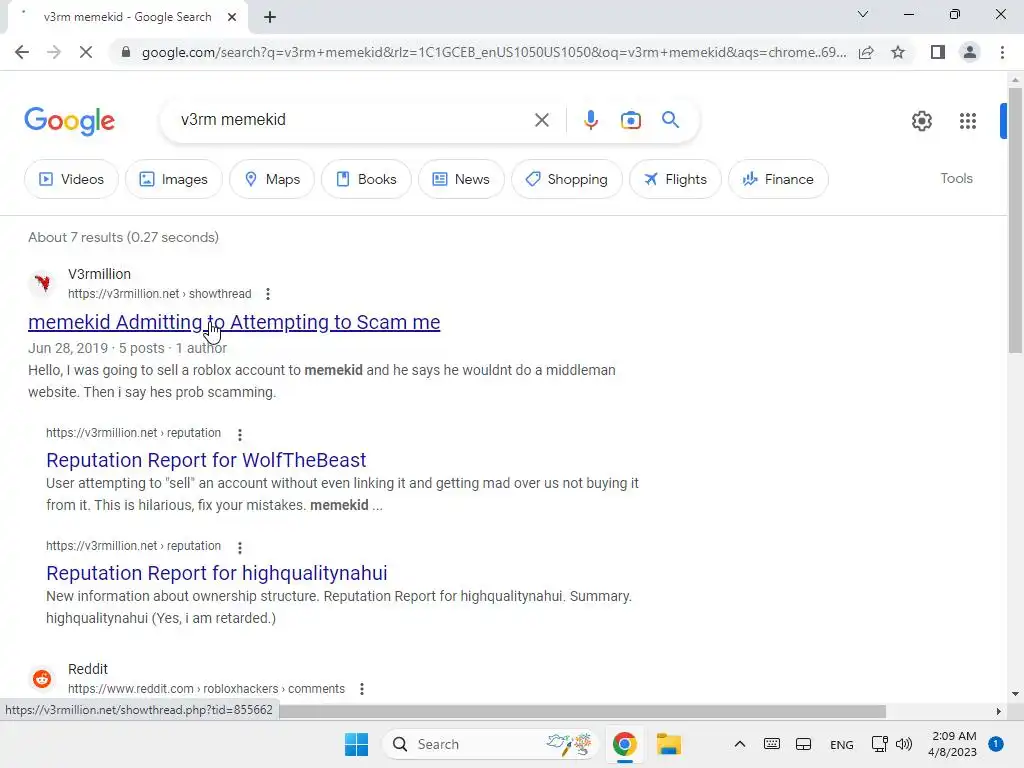The image size is (1024, 768).
Task: View site information via the lock icon
Action: tap(126, 52)
